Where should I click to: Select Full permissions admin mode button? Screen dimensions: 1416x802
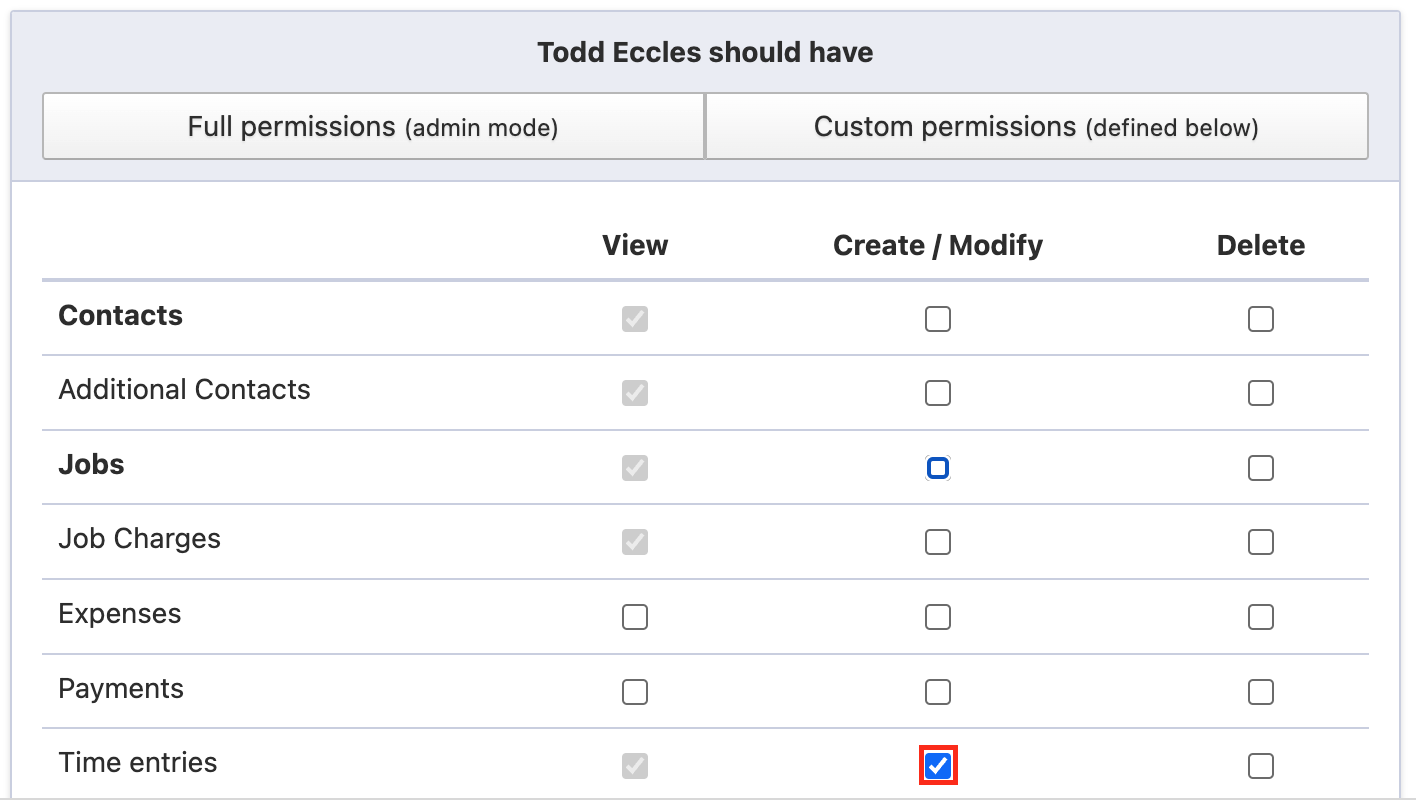[x=373, y=127]
